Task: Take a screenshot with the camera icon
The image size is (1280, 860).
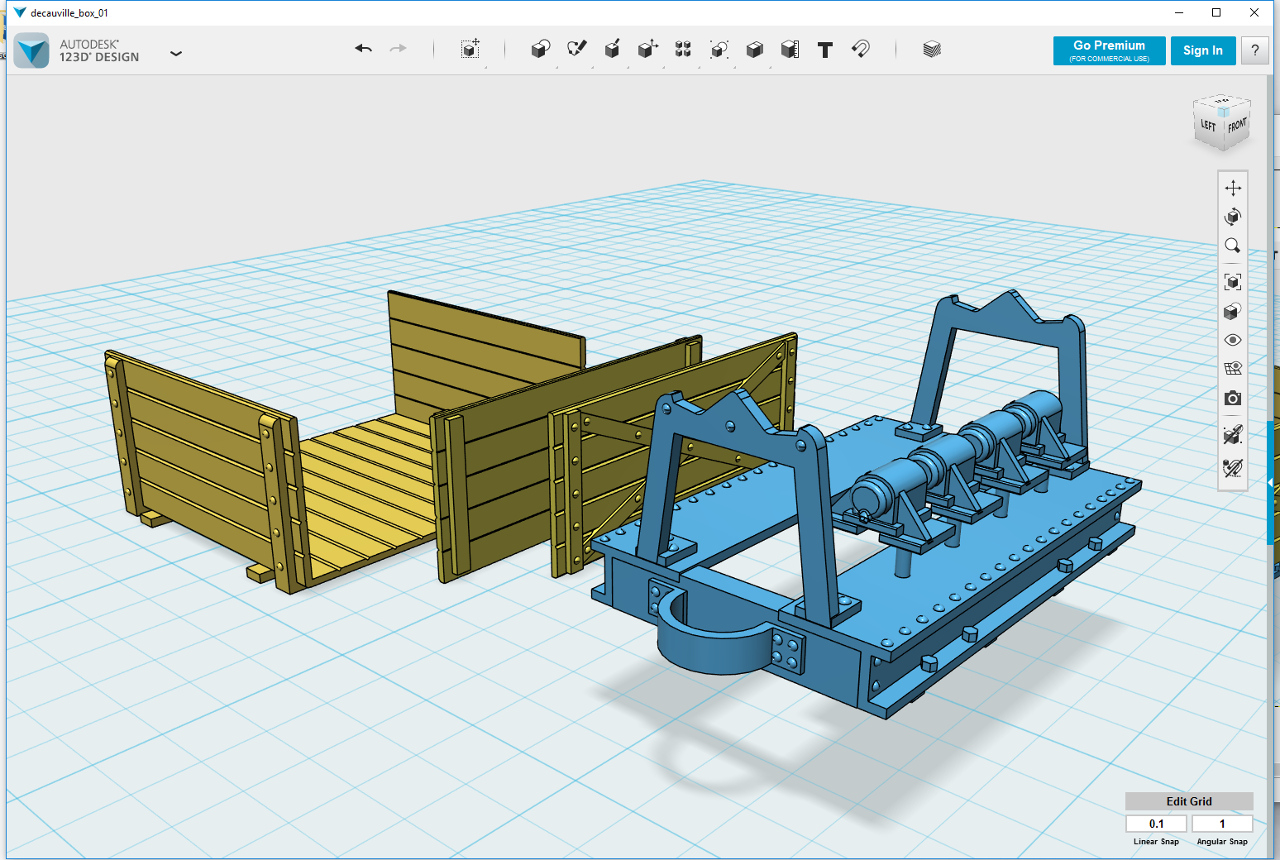Action: pyautogui.click(x=1233, y=398)
